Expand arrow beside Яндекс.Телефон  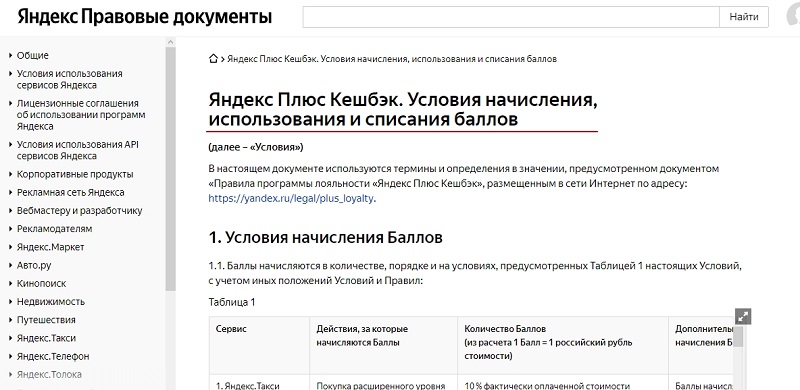point(10,356)
